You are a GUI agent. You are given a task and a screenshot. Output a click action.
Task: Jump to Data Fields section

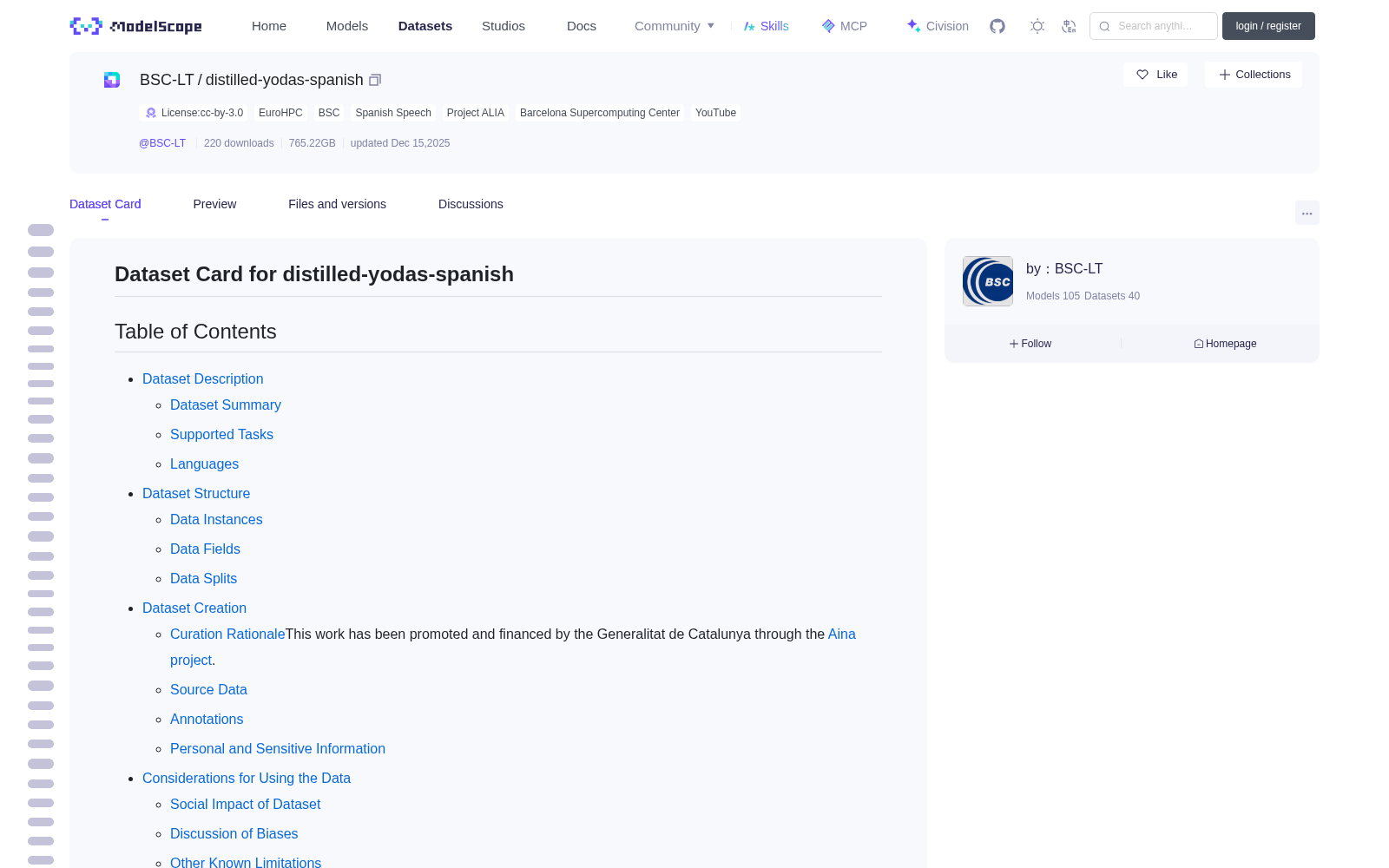pyautogui.click(x=205, y=549)
